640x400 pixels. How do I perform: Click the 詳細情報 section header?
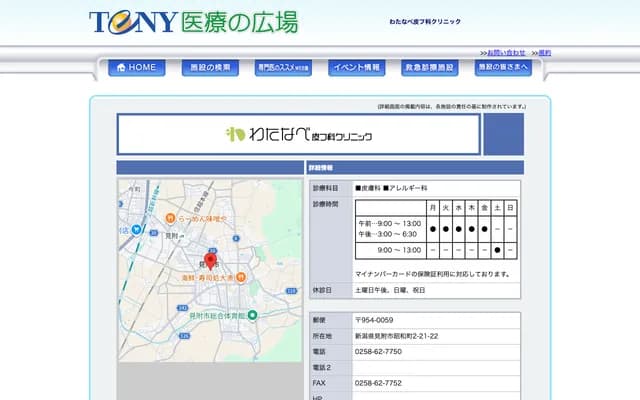click(x=415, y=168)
